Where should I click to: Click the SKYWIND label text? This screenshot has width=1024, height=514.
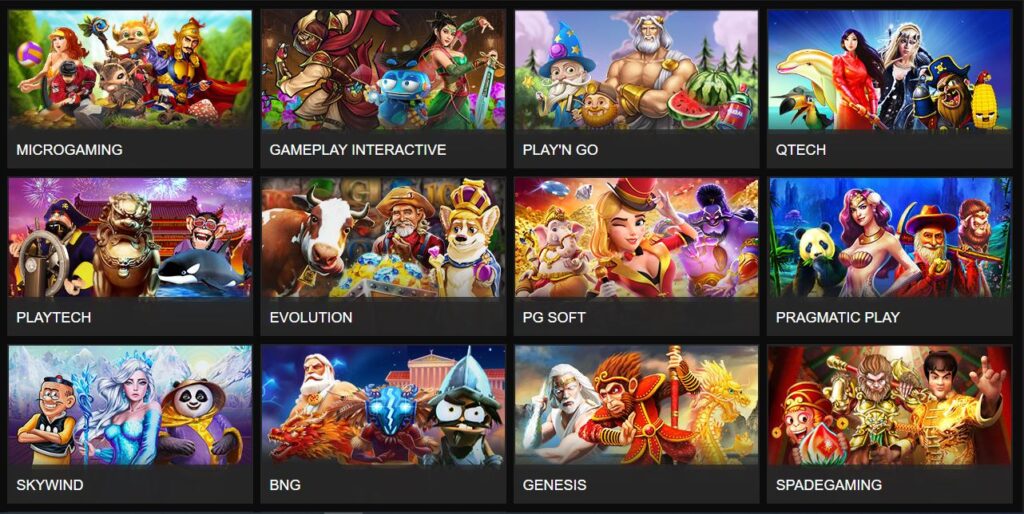pos(50,485)
